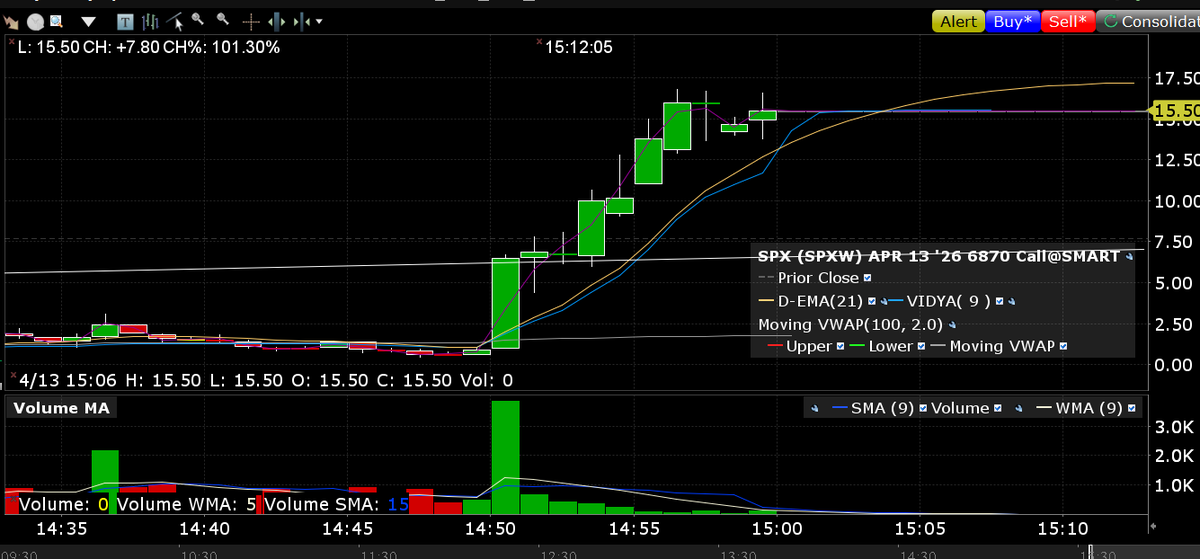This screenshot has width=1200, height=559.
Task: Click the timeline scrollbar handle near 15:30
Action: [x=1093, y=551]
